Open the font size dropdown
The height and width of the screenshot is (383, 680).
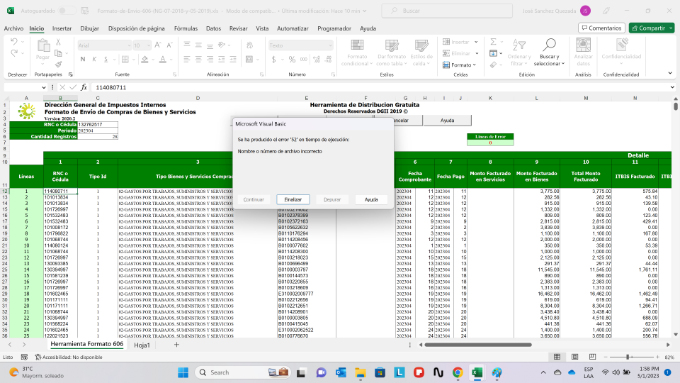click(x=148, y=46)
